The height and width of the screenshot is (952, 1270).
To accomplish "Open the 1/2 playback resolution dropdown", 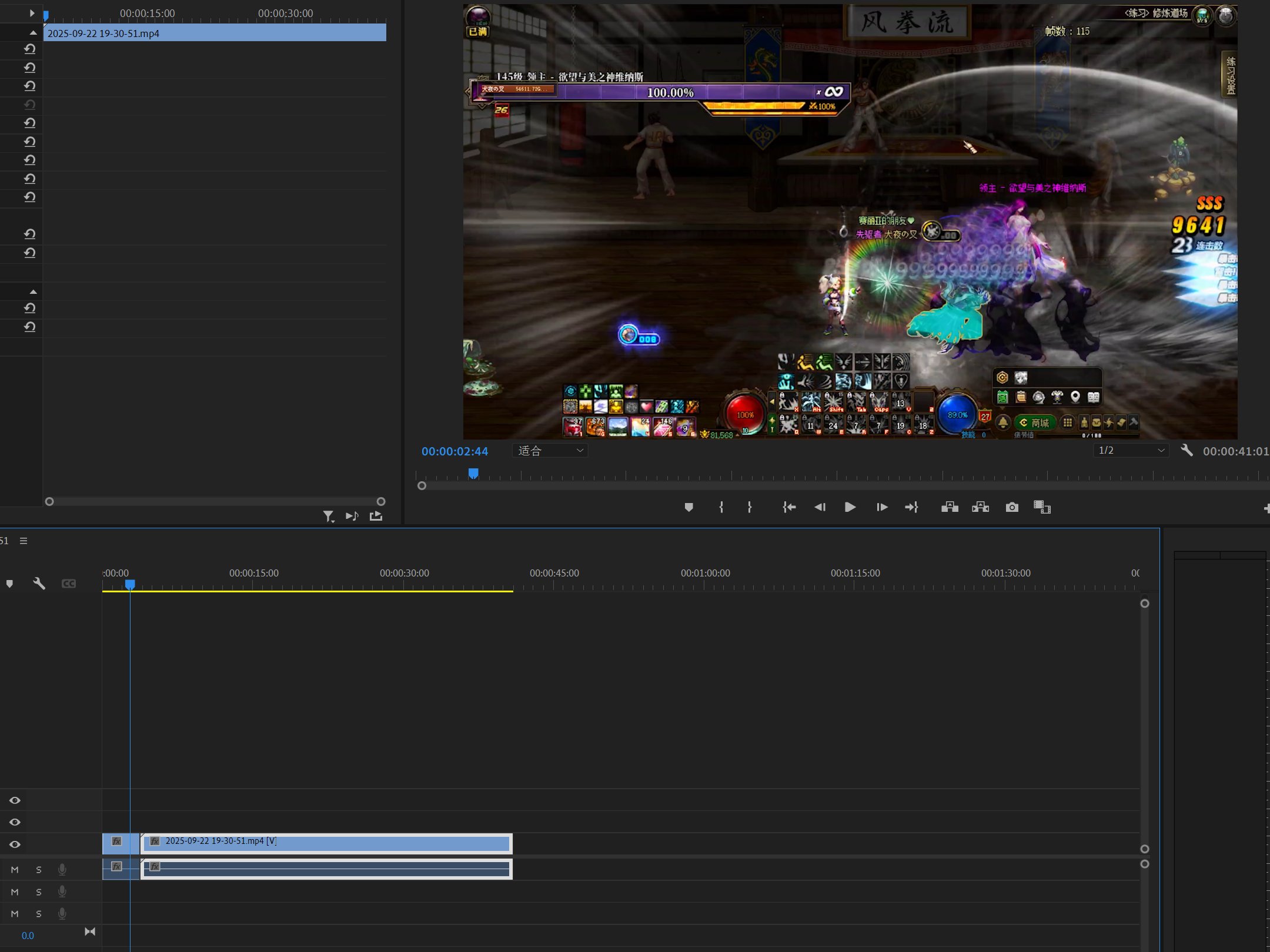I will pyautogui.click(x=1131, y=450).
